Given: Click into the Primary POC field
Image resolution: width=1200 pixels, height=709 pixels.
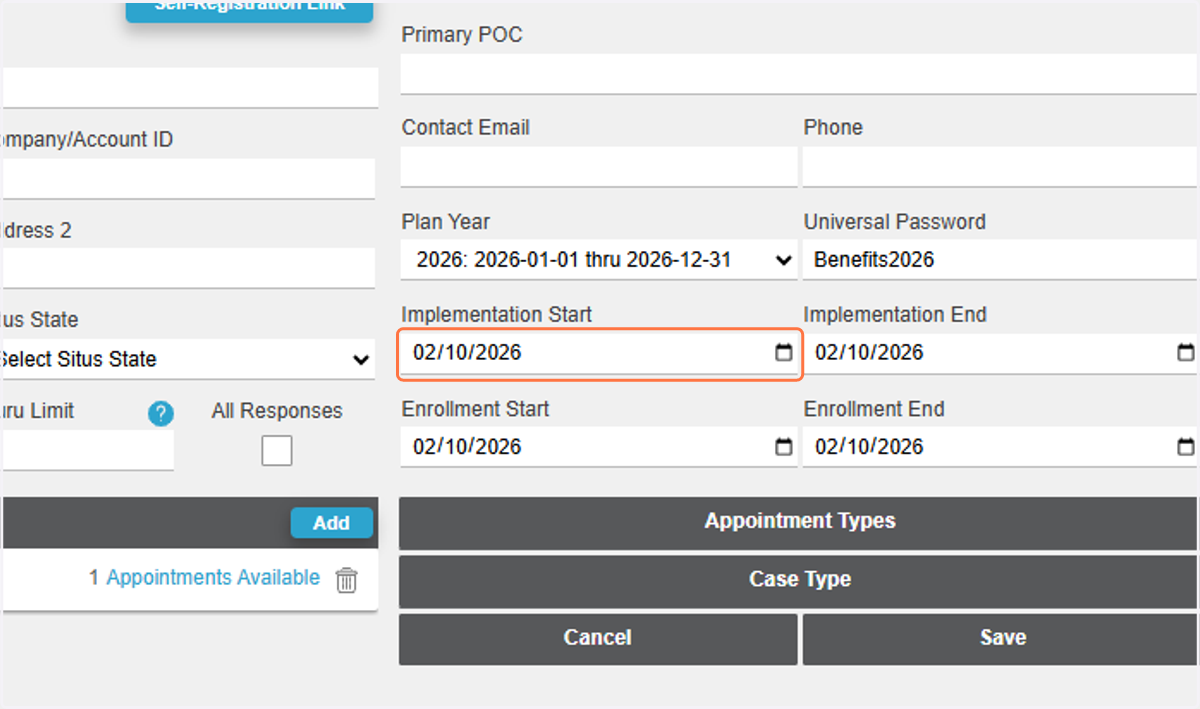Looking at the screenshot, I should click(x=798, y=74).
